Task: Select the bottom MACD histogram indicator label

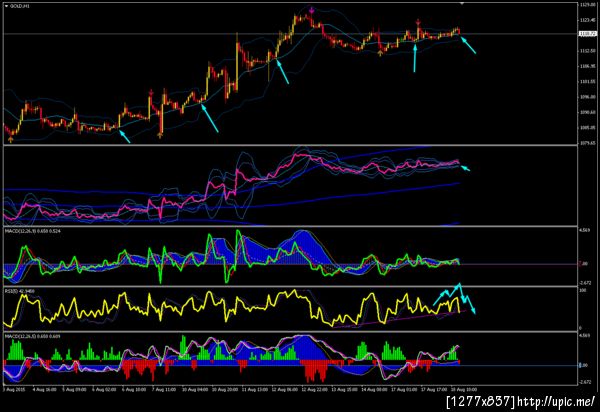Action: [32, 336]
